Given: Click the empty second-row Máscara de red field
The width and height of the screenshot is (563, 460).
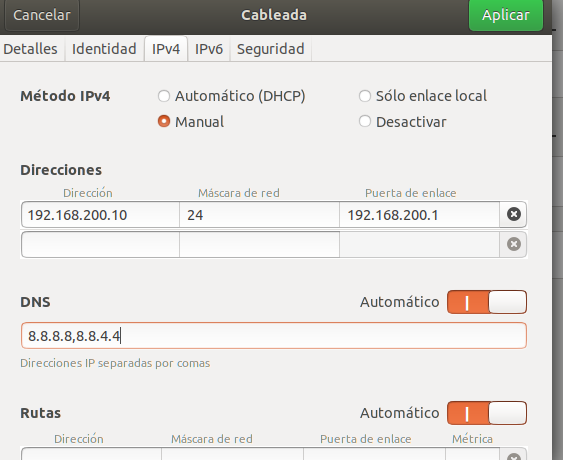Looking at the screenshot, I should pos(259,245).
